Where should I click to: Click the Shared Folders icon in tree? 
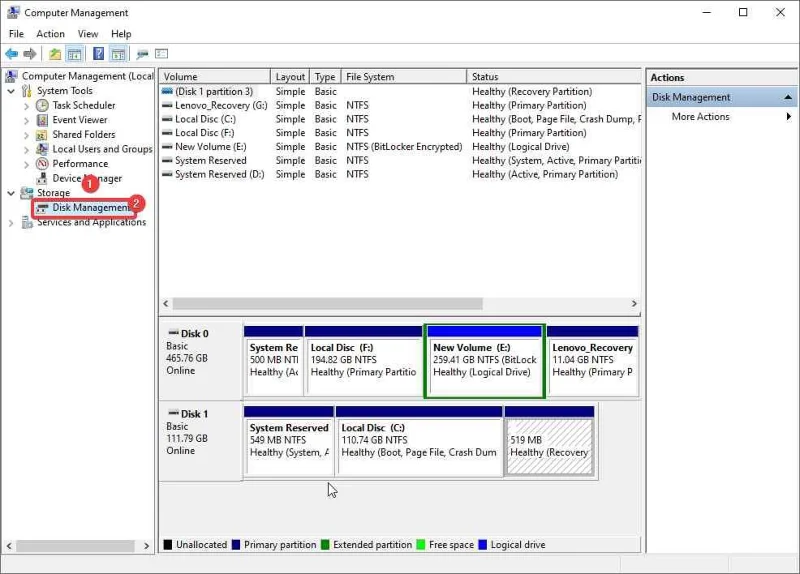tap(42, 135)
